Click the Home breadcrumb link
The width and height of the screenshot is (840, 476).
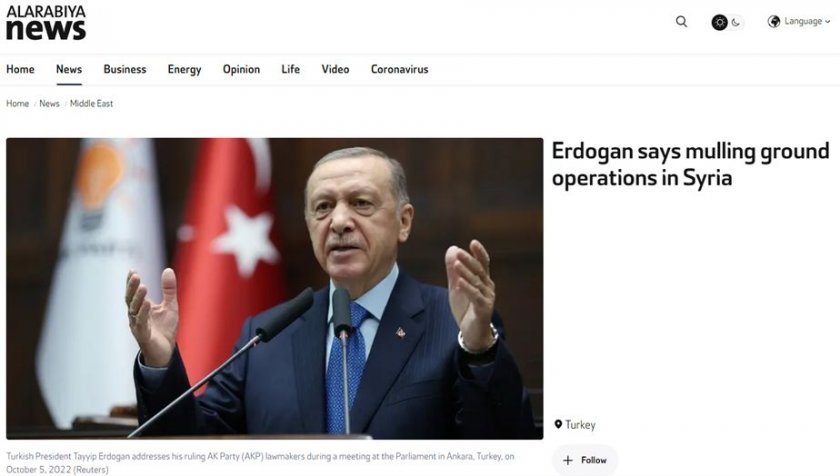tap(18, 103)
